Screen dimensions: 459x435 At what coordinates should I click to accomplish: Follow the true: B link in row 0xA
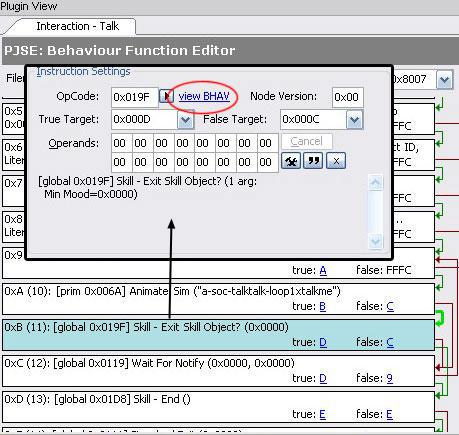click(x=322, y=306)
